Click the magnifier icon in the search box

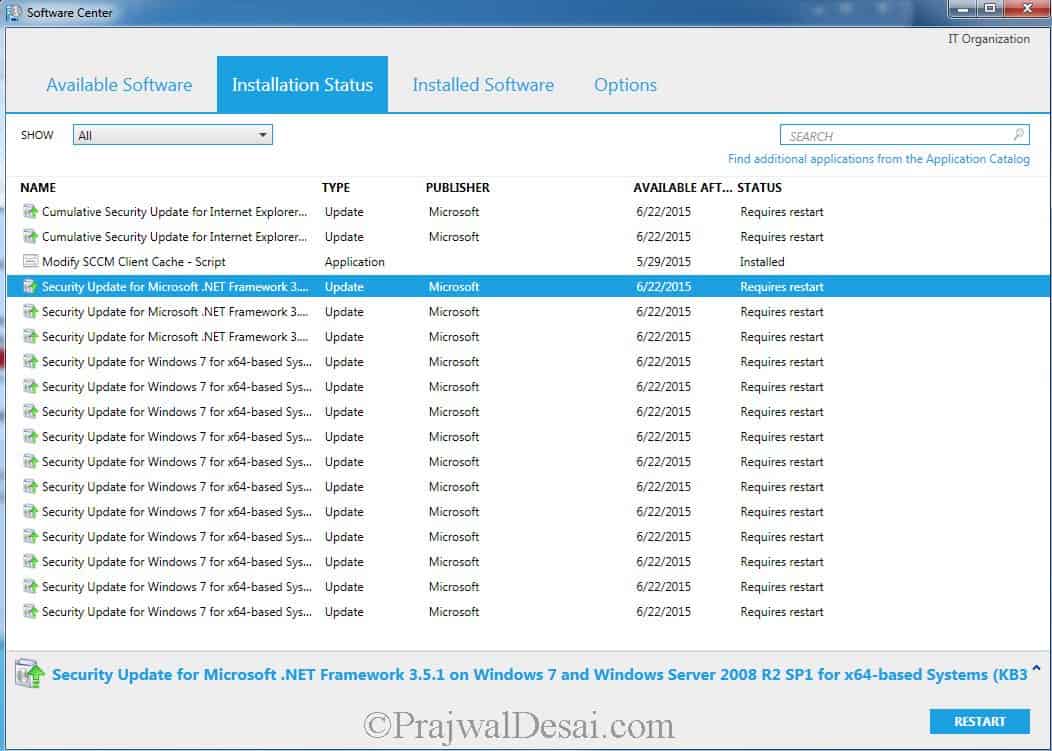[1018, 135]
